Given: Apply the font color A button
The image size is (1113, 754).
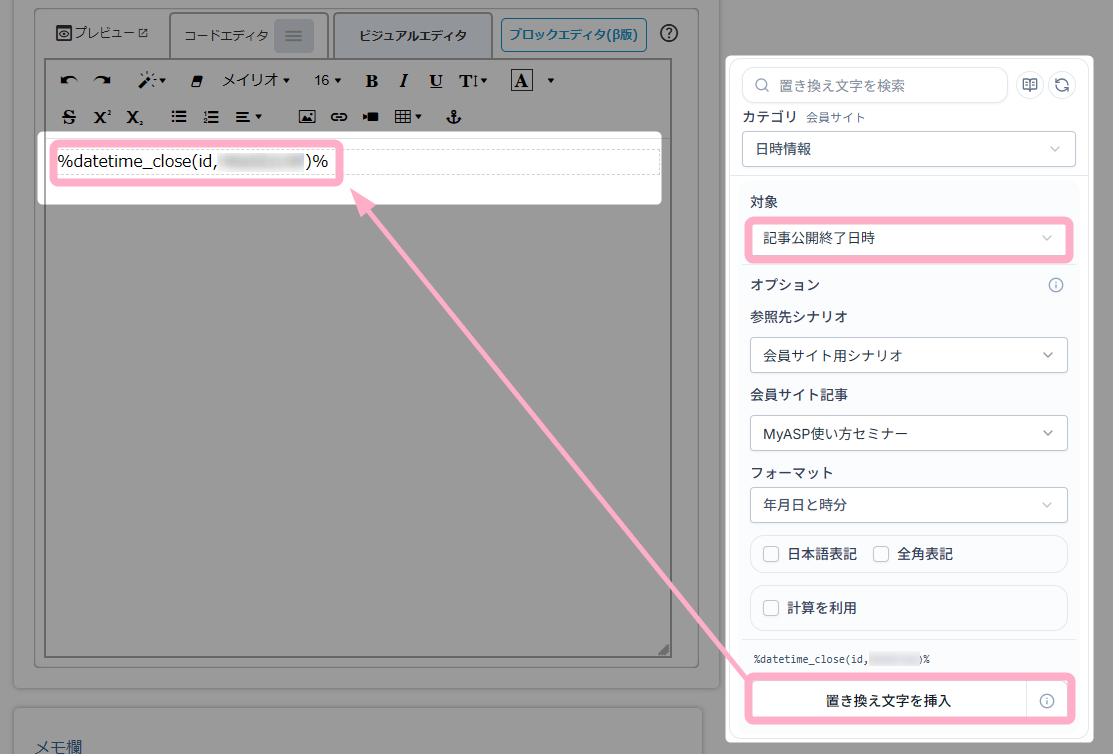Looking at the screenshot, I should pos(522,81).
